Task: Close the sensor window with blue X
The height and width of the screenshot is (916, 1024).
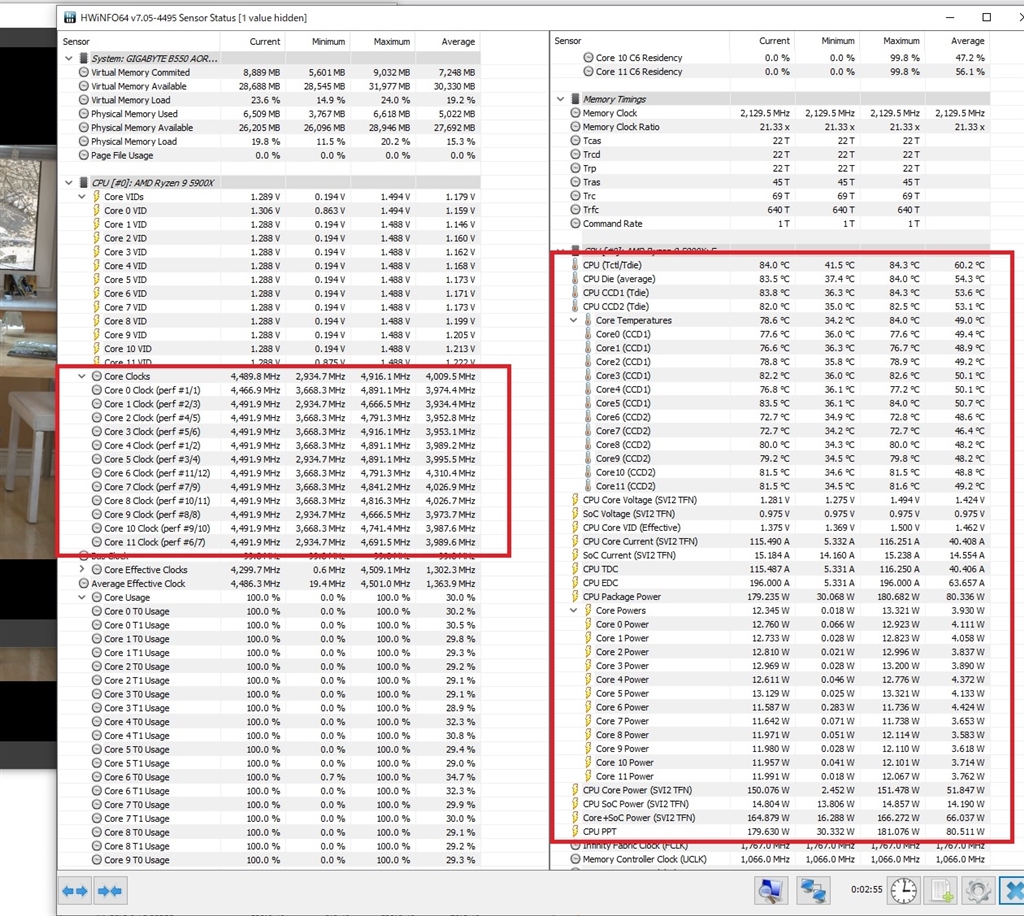Action: pos(1013,891)
